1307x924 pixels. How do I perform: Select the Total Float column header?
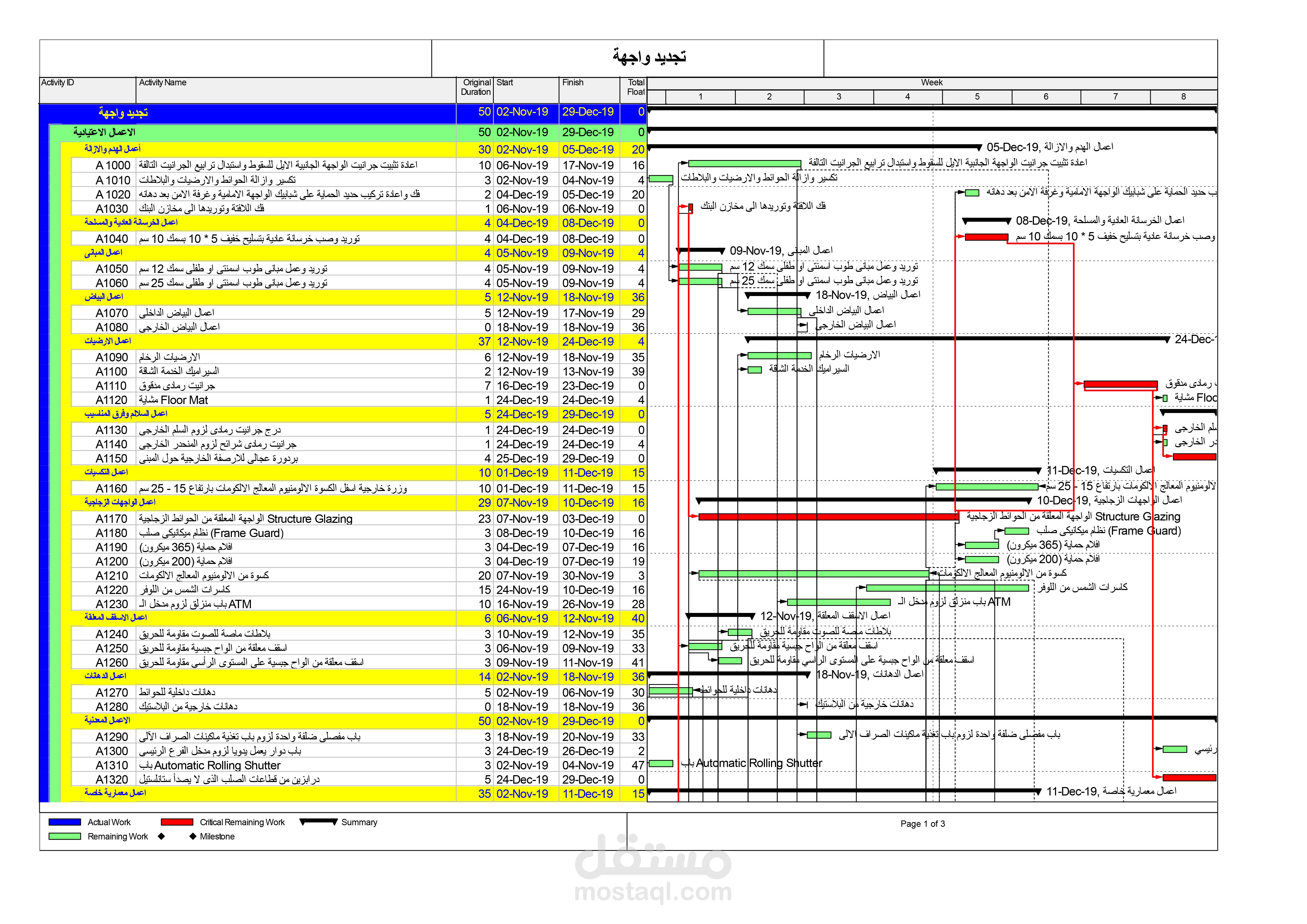point(635,87)
